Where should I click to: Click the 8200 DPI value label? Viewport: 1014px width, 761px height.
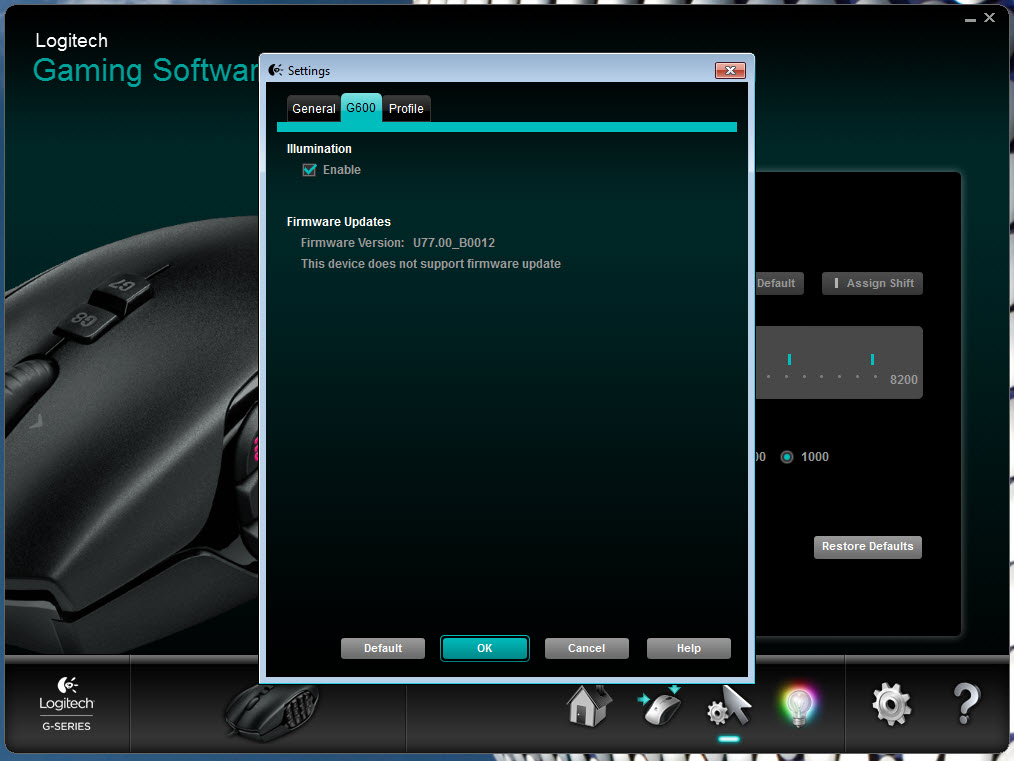pos(903,380)
